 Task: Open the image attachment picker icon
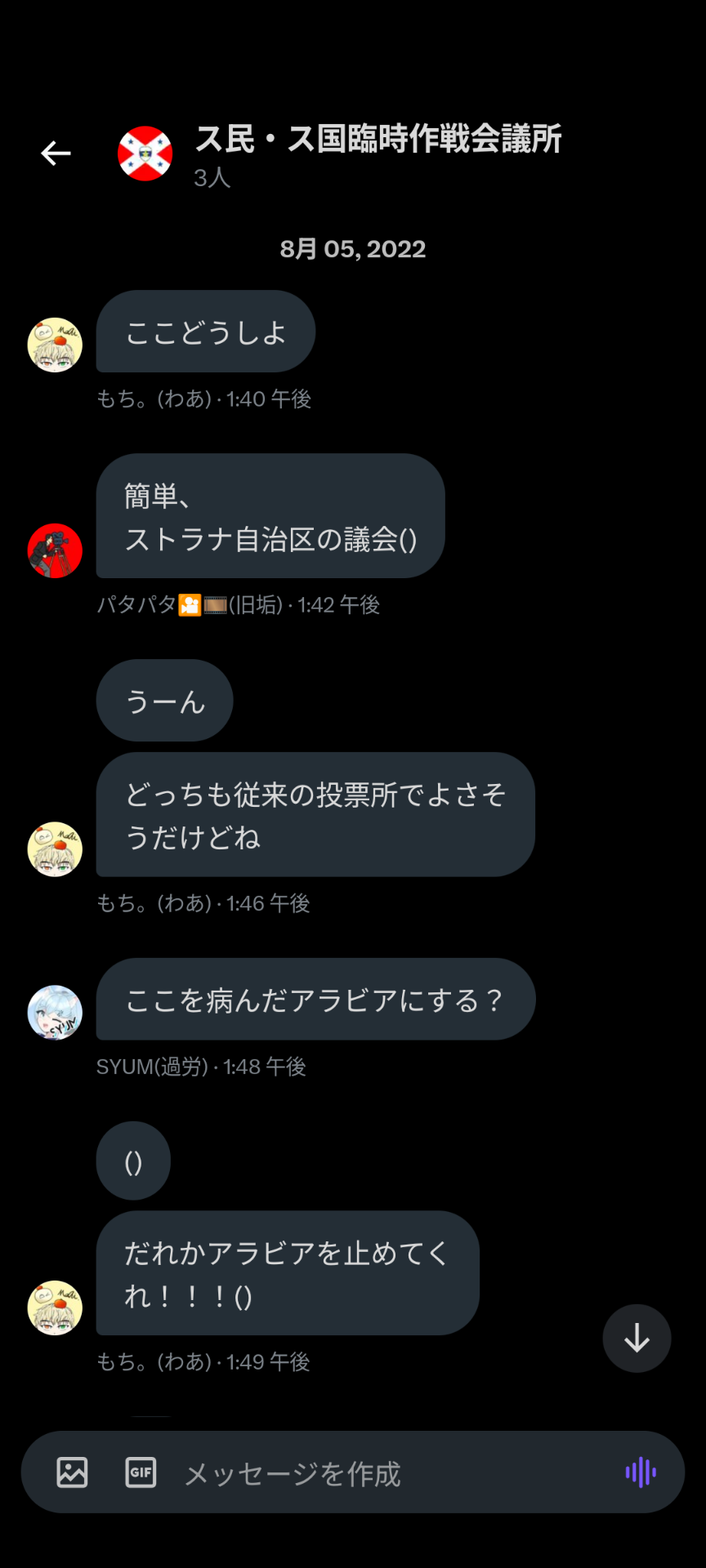point(72,1472)
